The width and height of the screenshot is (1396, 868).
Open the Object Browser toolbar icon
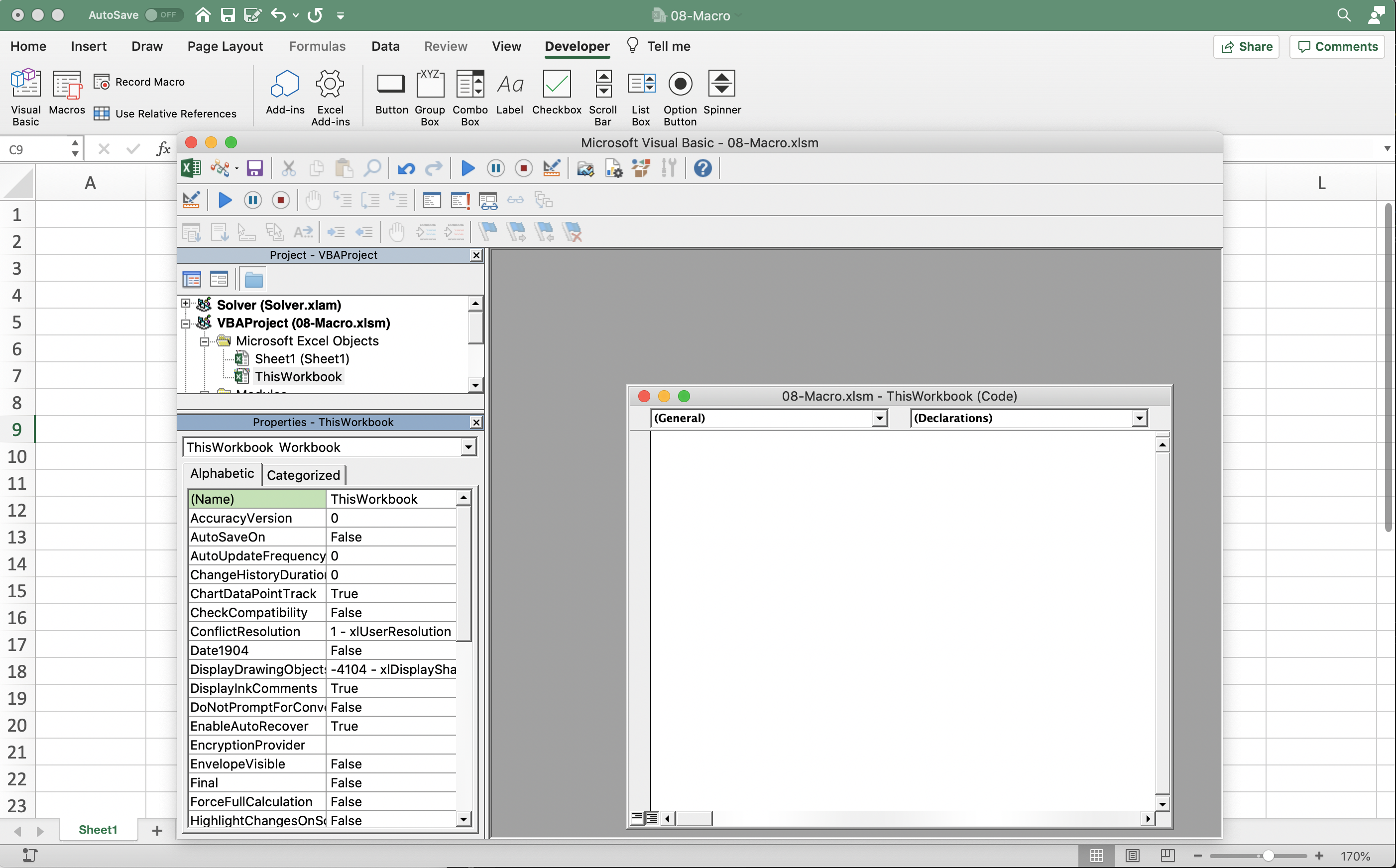(641, 168)
